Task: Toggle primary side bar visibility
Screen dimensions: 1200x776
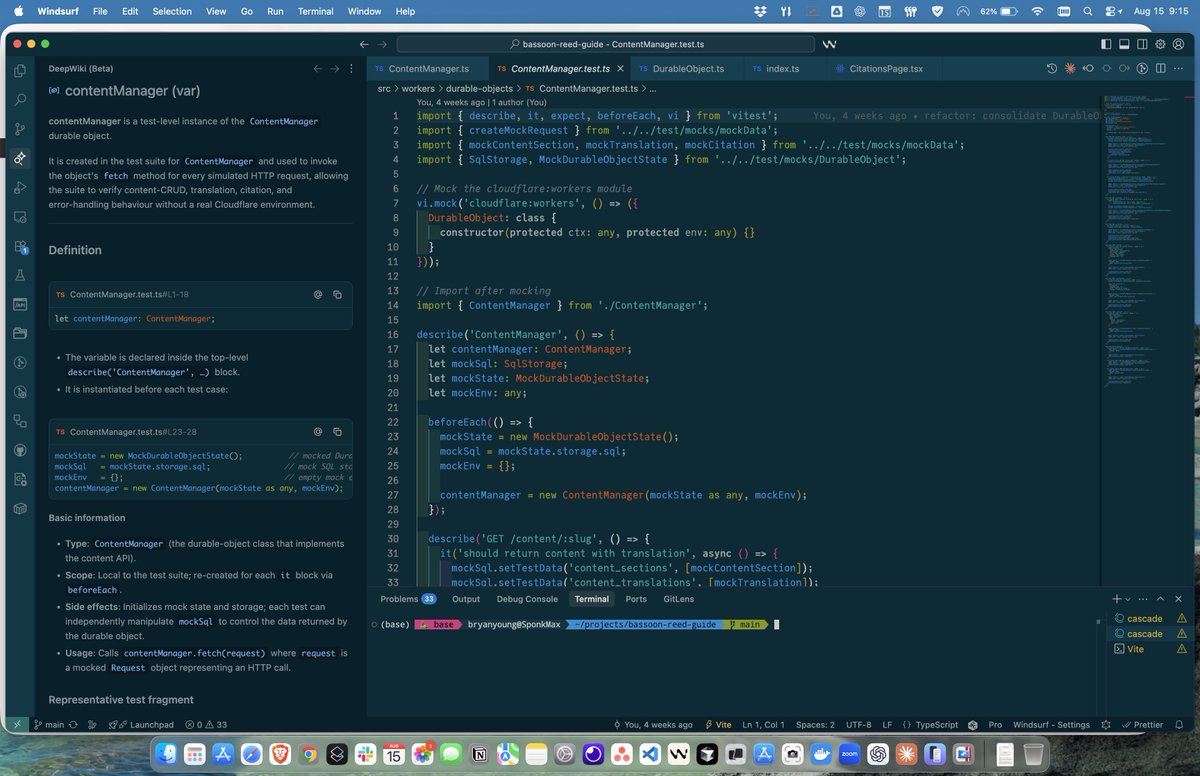Action: point(1106,44)
